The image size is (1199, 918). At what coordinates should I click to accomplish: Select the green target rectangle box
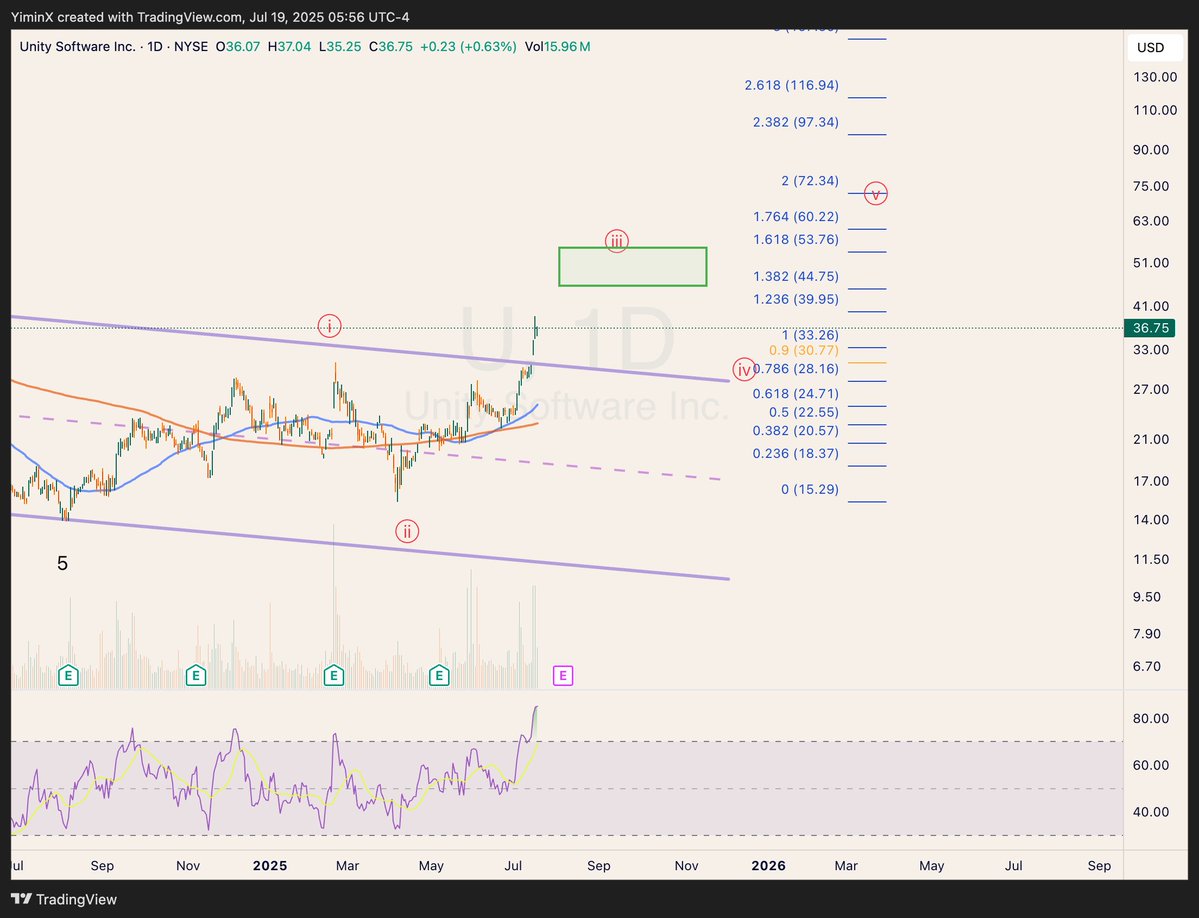[632, 267]
